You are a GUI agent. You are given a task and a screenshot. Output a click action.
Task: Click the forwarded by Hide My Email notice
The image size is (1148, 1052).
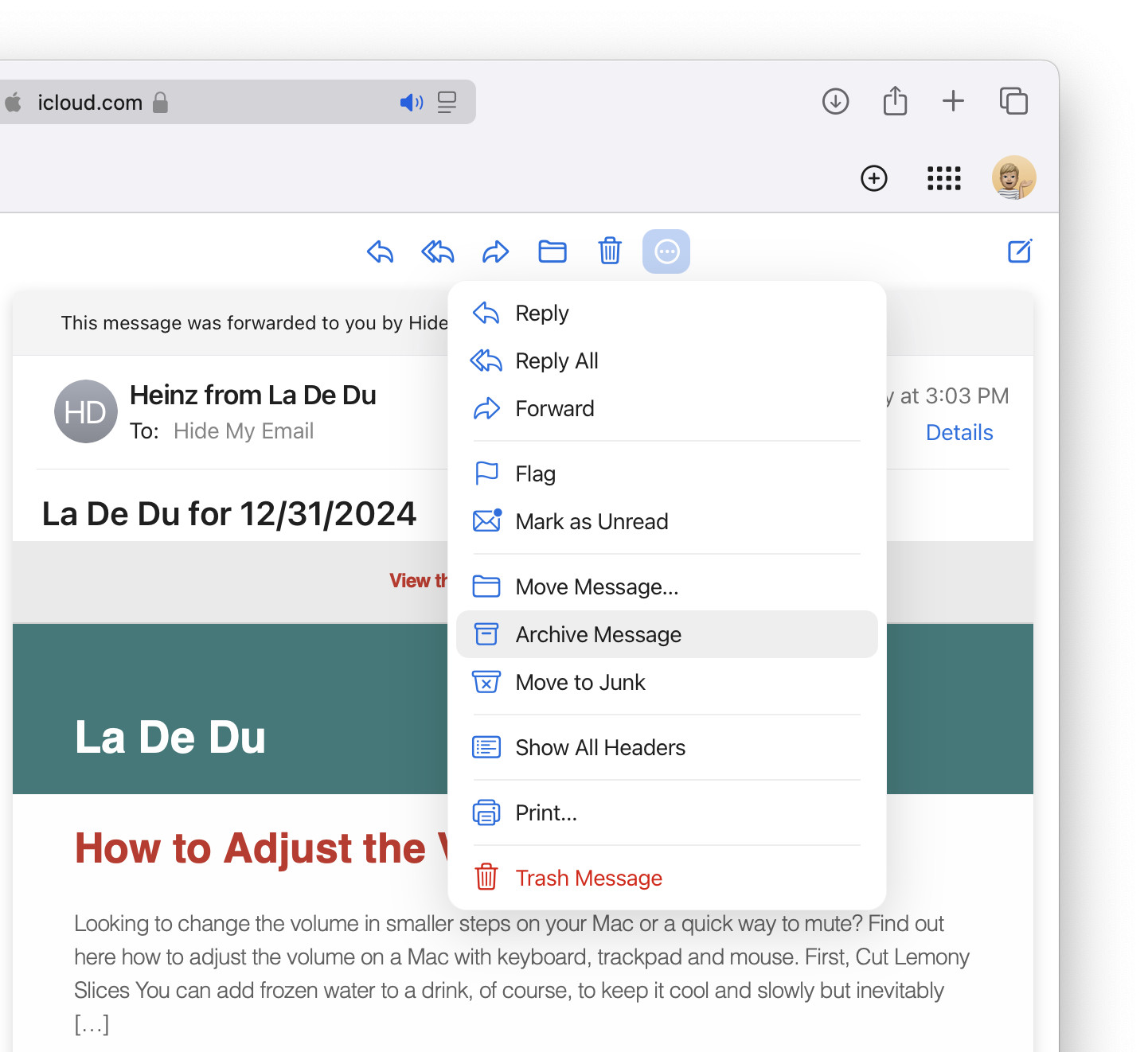tap(255, 323)
